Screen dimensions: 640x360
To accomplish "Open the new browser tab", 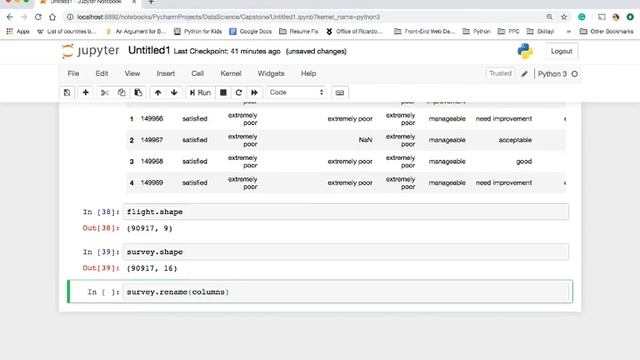I will (151, 2).
